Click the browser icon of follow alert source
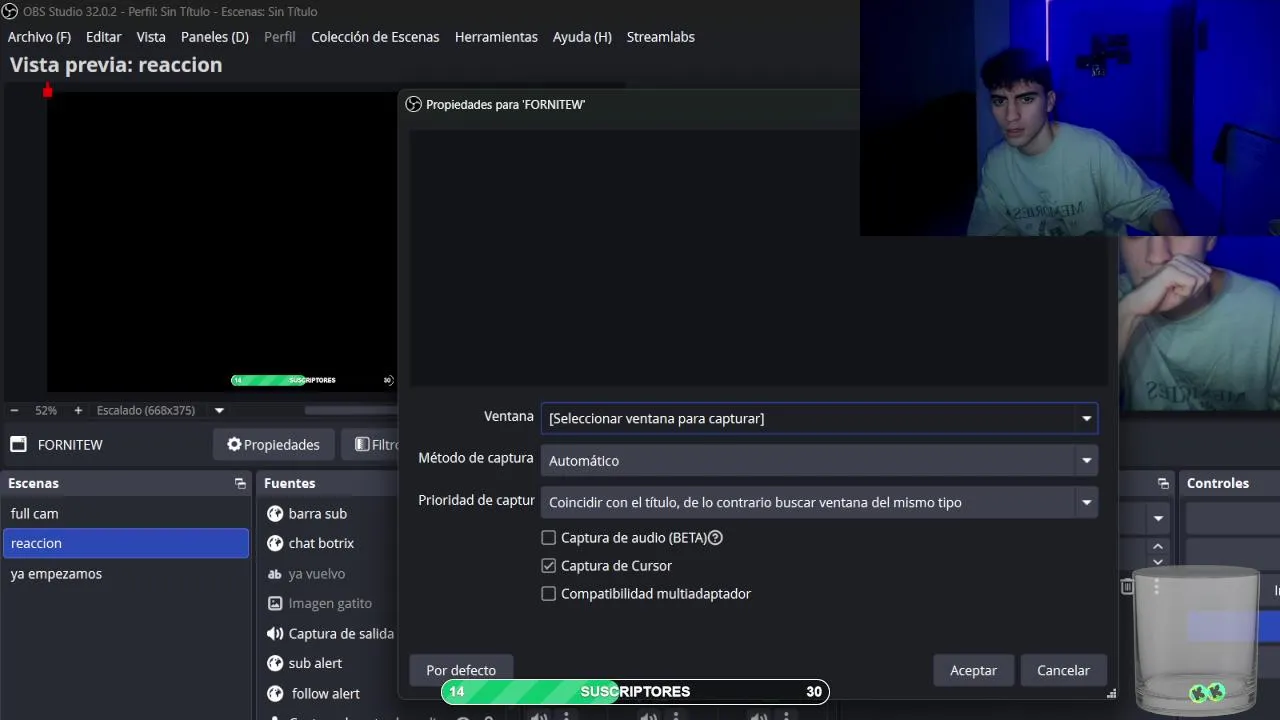The height and width of the screenshot is (720, 1280). click(x=275, y=693)
